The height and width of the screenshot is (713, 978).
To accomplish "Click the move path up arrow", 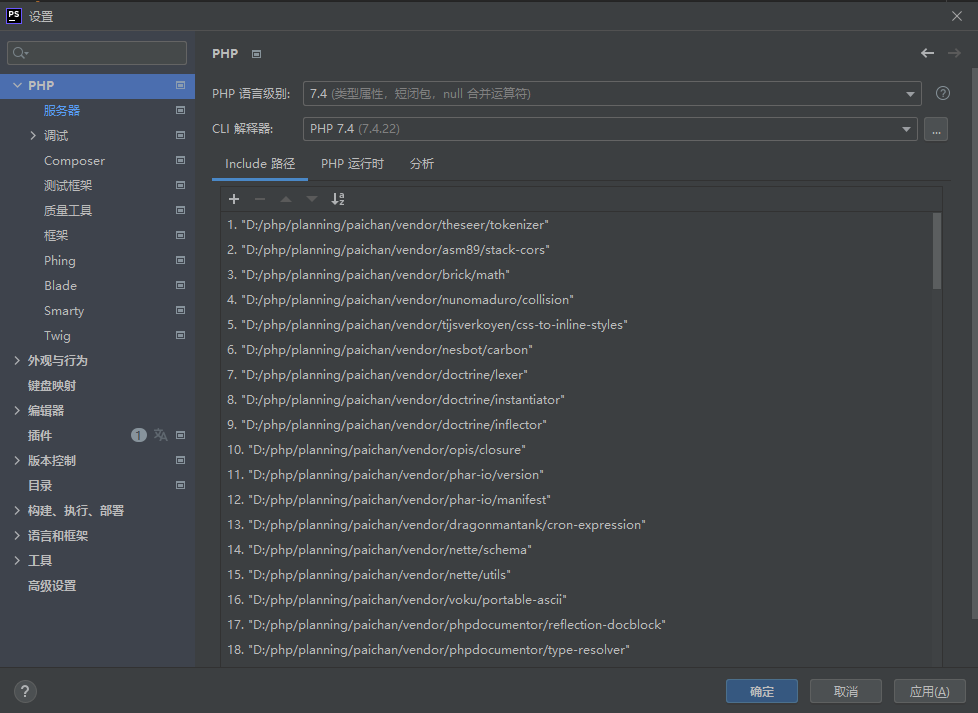I will [286, 199].
